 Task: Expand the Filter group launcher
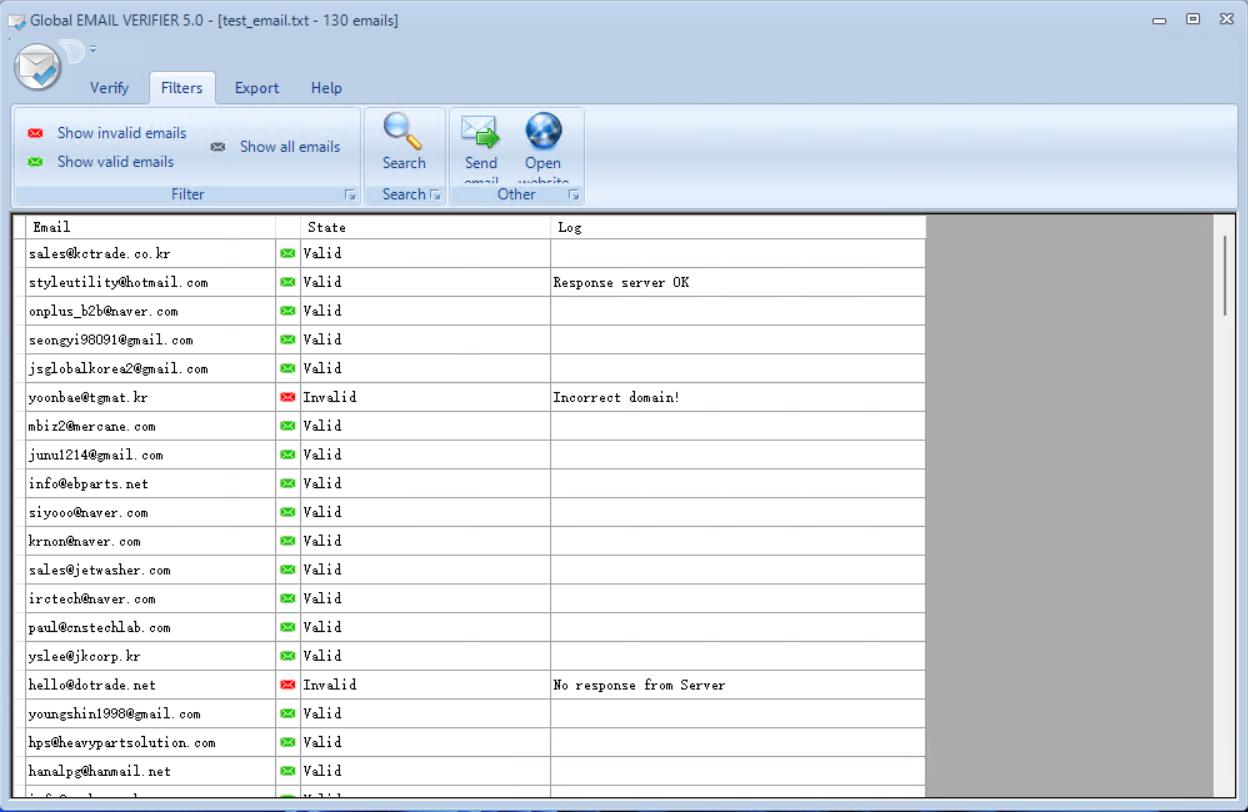pyautogui.click(x=350, y=195)
